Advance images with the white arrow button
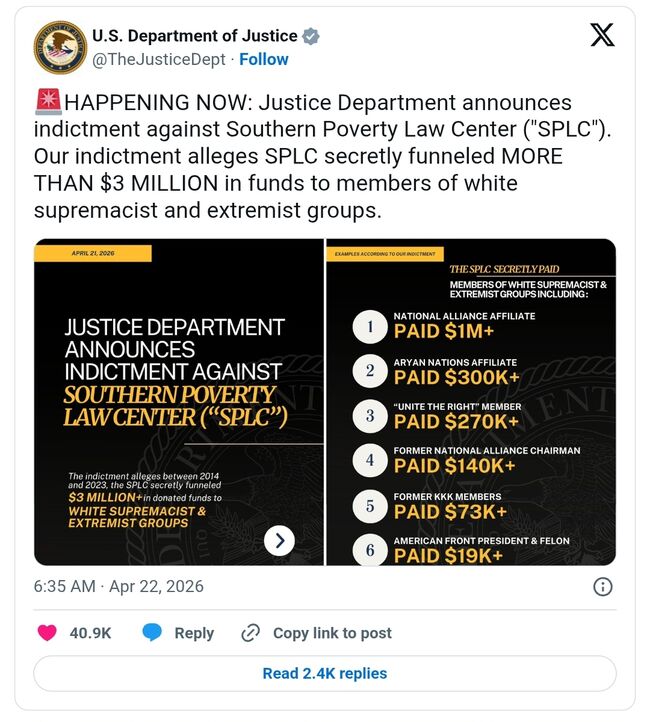Screen dimensions: 650x722 [x=280, y=541]
